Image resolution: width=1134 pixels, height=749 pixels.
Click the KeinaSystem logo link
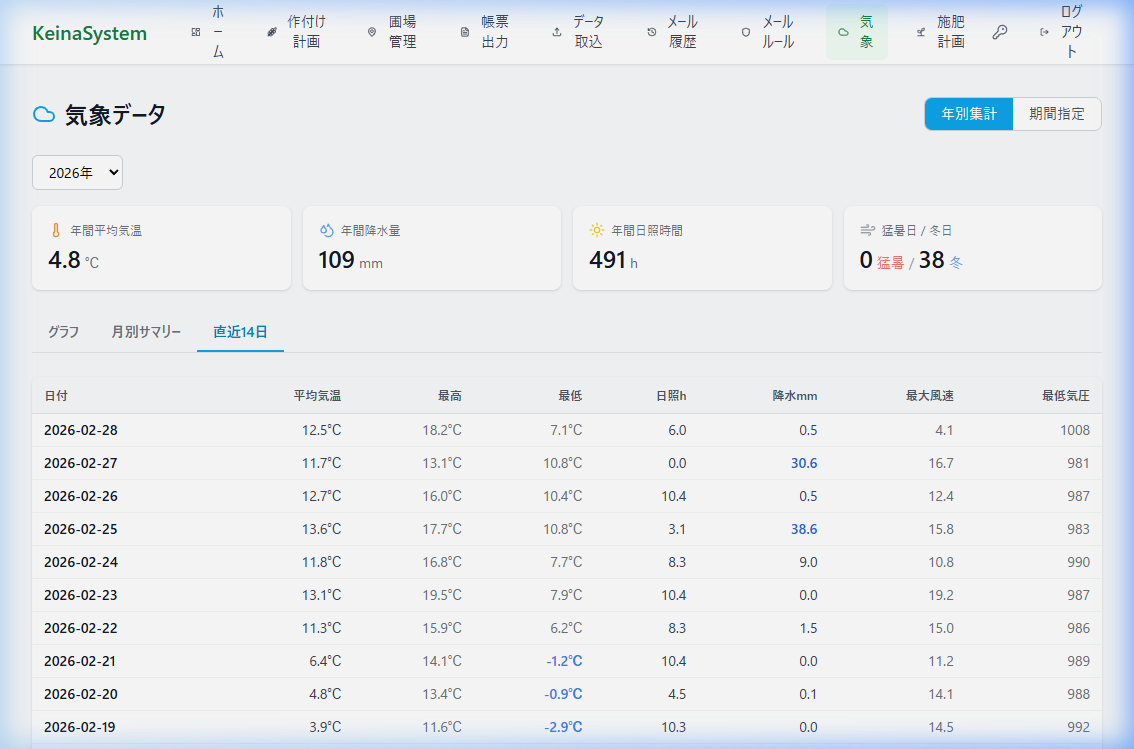90,33
